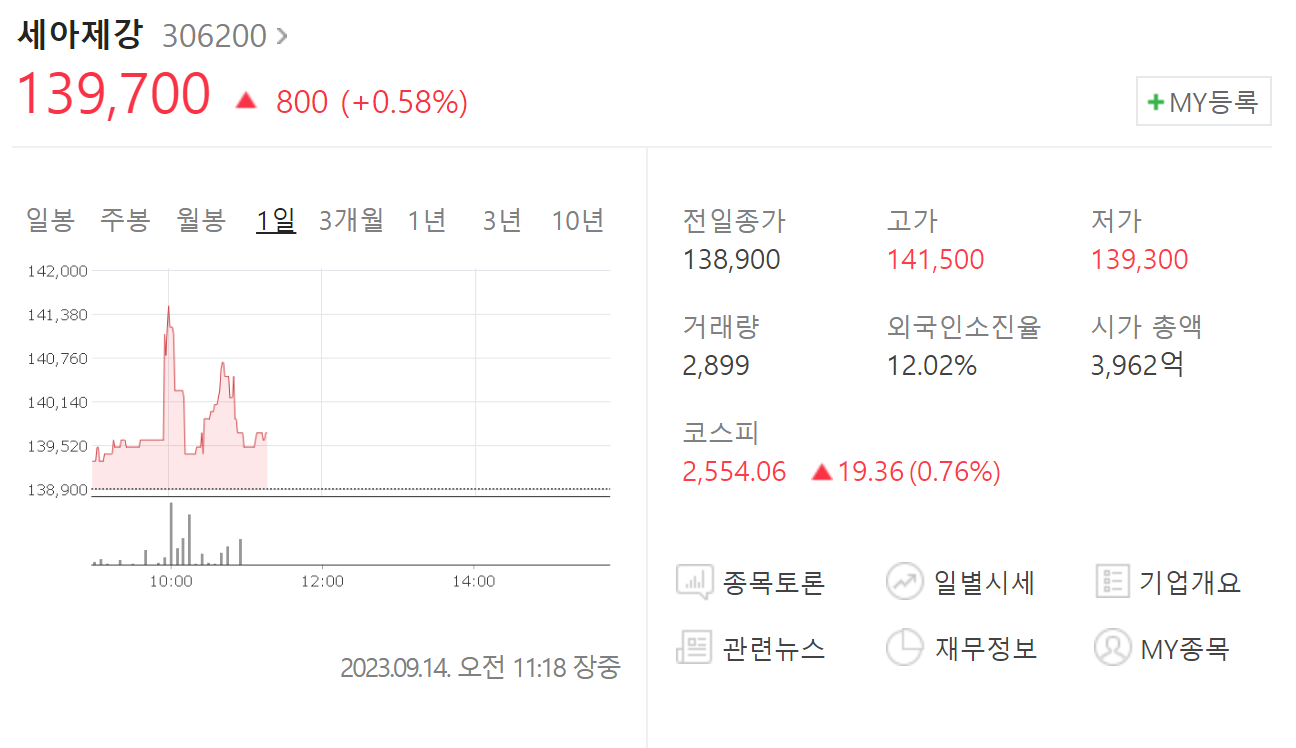The height and width of the screenshot is (748, 1296).
Task: Keep viewing the 1일 intraday tab
Action: click(x=275, y=220)
